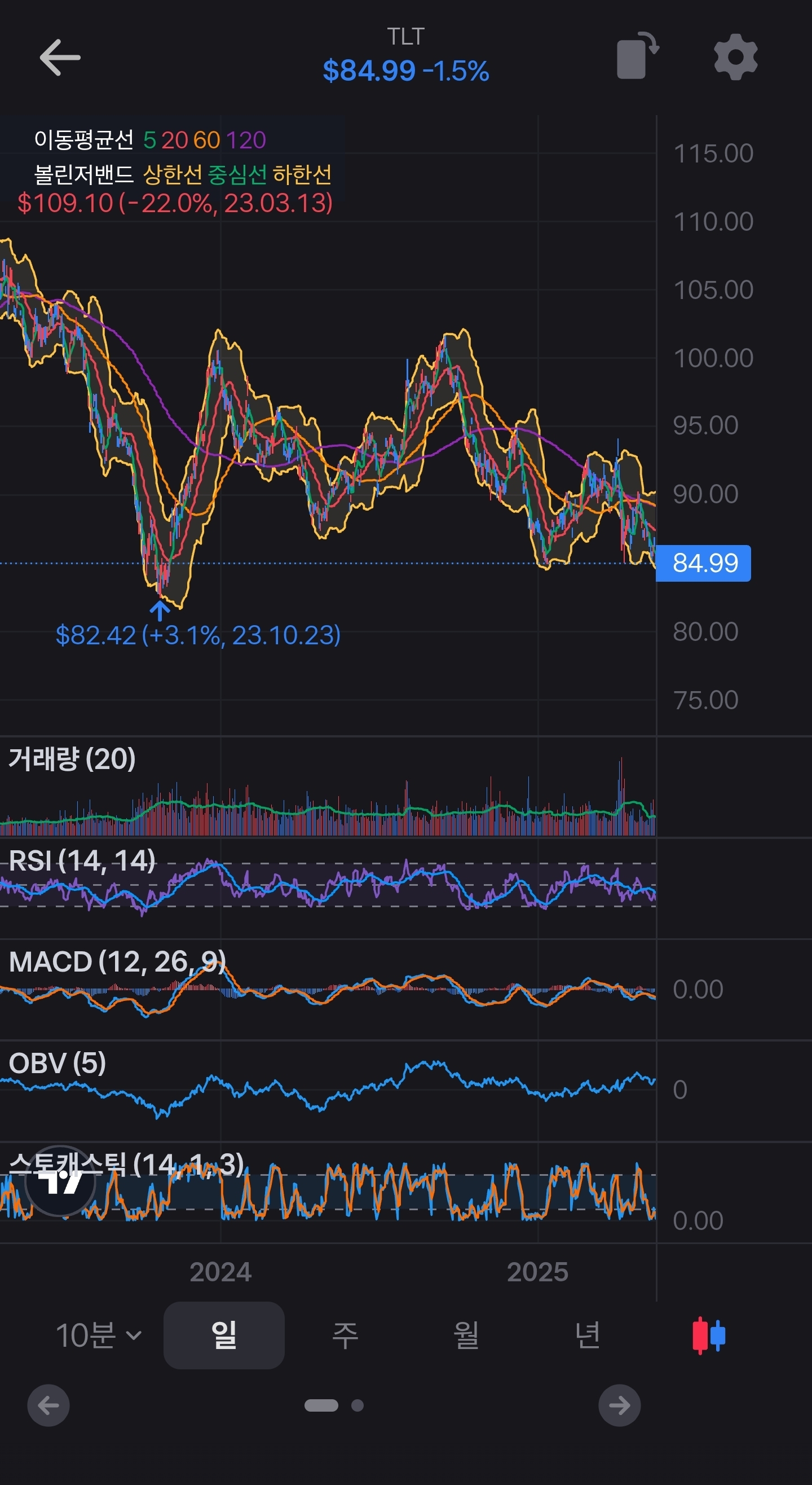This screenshot has height=1485, width=812.
Task: Tap the 상한선 upper band label
Action: click(173, 174)
